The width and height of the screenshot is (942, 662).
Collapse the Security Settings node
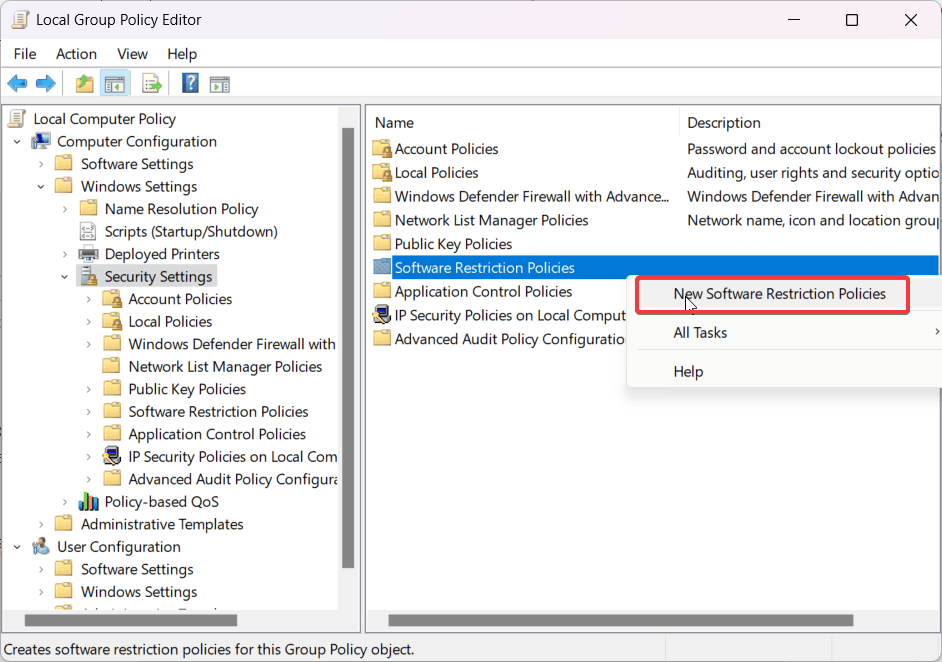pos(65,277)
